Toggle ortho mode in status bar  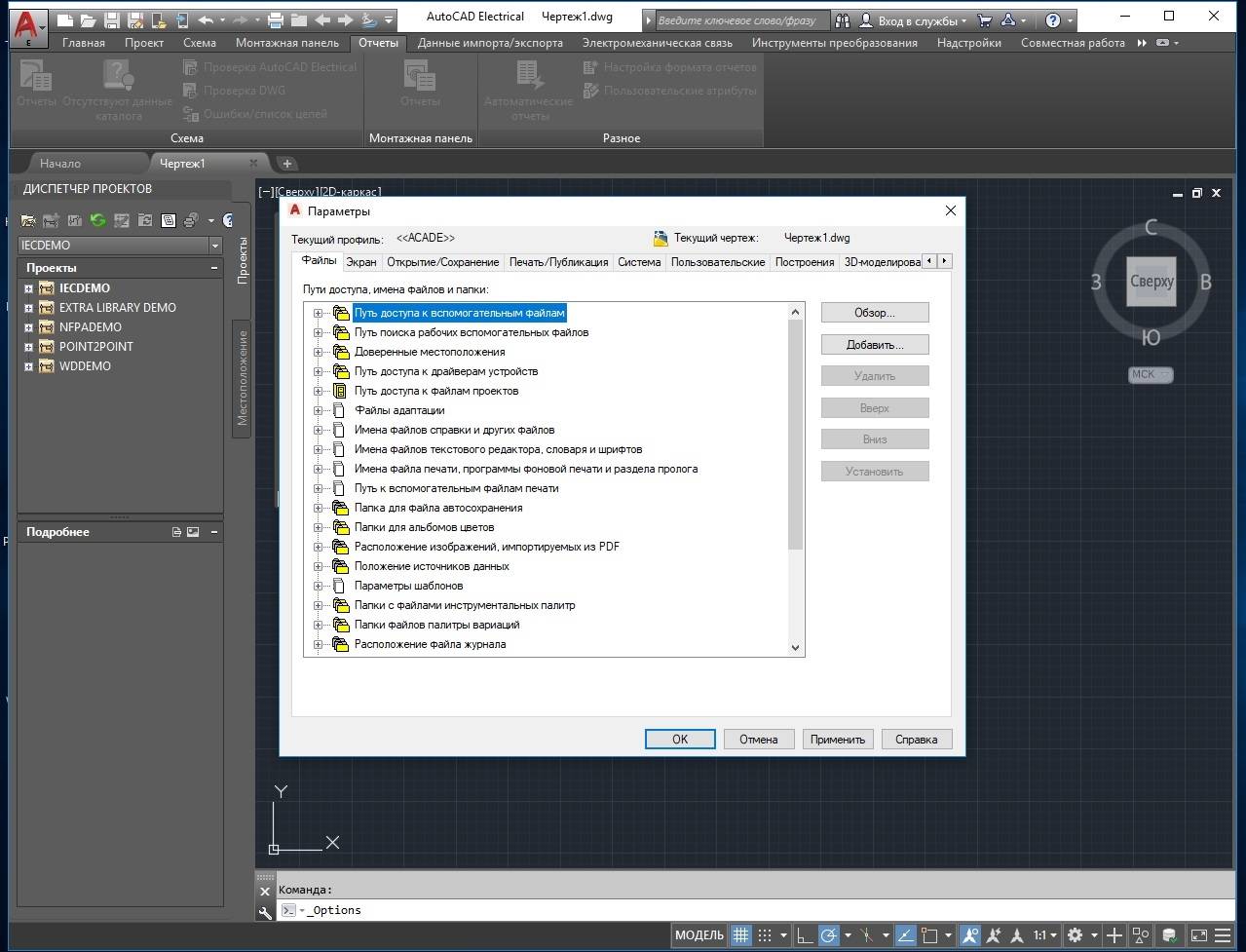[x=805, y=935]
